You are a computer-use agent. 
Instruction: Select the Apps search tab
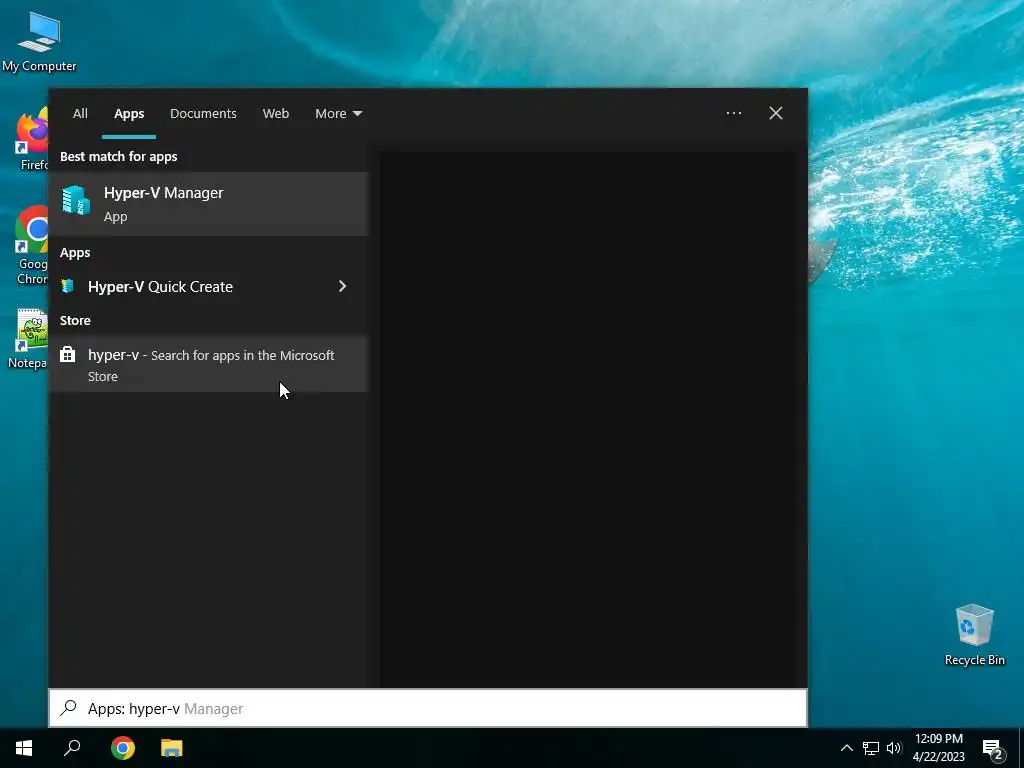(x=129, y=114)
